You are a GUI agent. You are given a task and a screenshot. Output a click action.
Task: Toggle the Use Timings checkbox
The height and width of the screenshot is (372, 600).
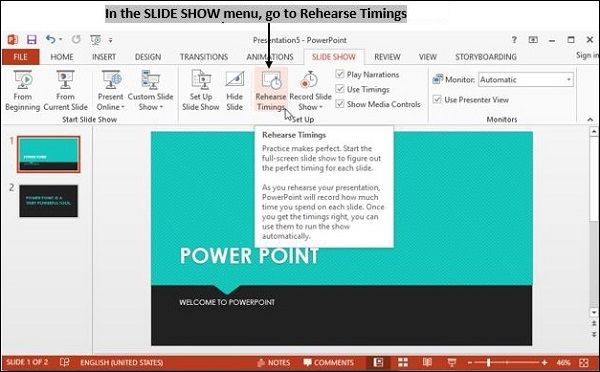coord(340,89)
